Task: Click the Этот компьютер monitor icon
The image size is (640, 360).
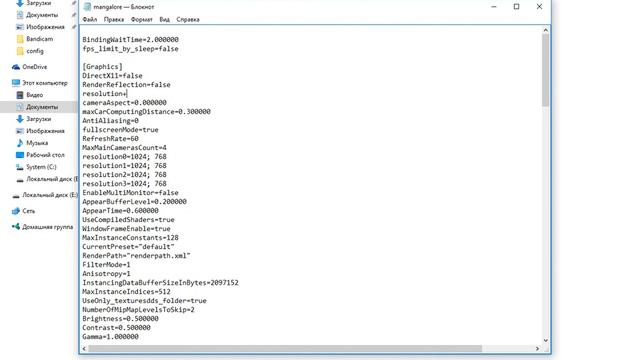Action: (16, 83)
